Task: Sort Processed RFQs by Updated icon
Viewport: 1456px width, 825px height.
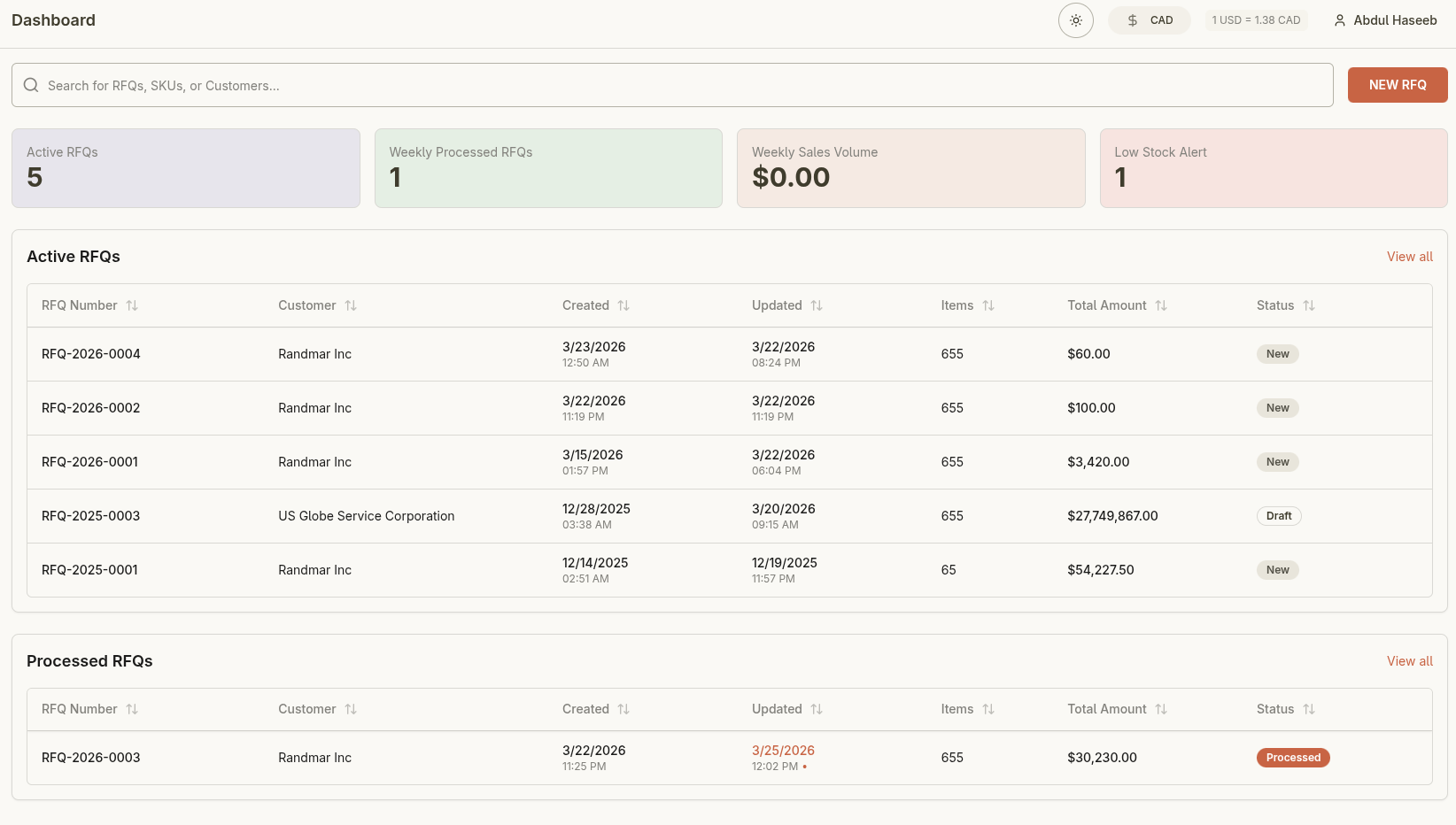Action: pos(817,709)
